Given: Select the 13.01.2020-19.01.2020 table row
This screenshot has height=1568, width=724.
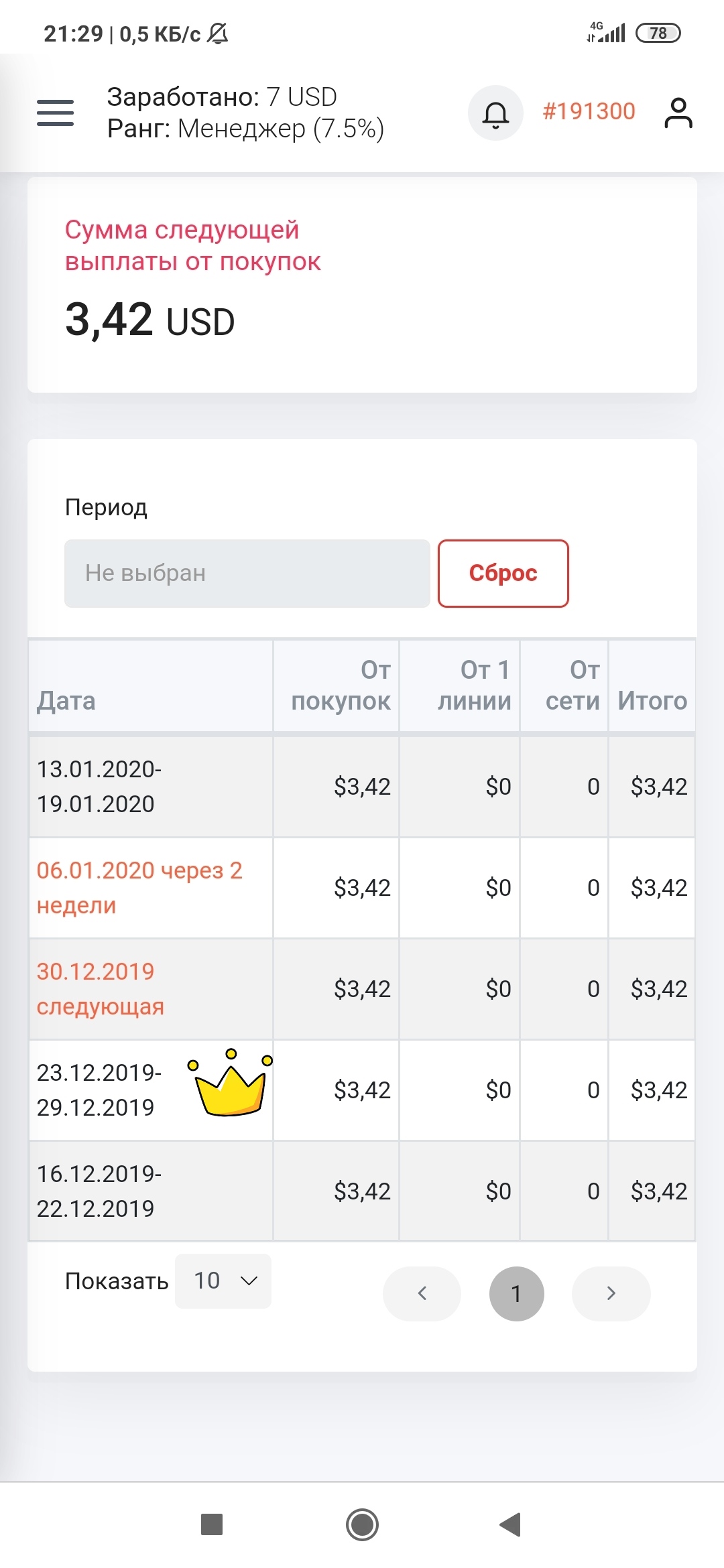Looking at the screenshot, I should pyautogui.click(x=362, y=787).
